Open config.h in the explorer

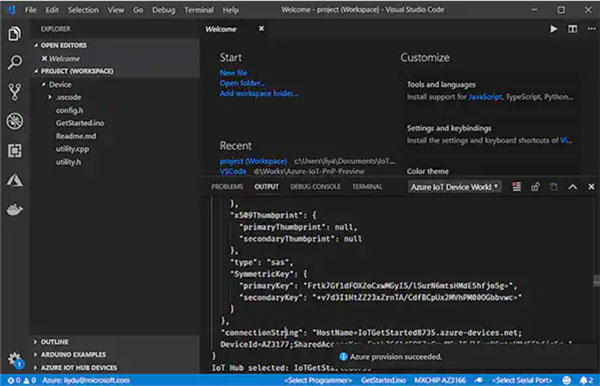pyautogui.click(x=69, y=110)
